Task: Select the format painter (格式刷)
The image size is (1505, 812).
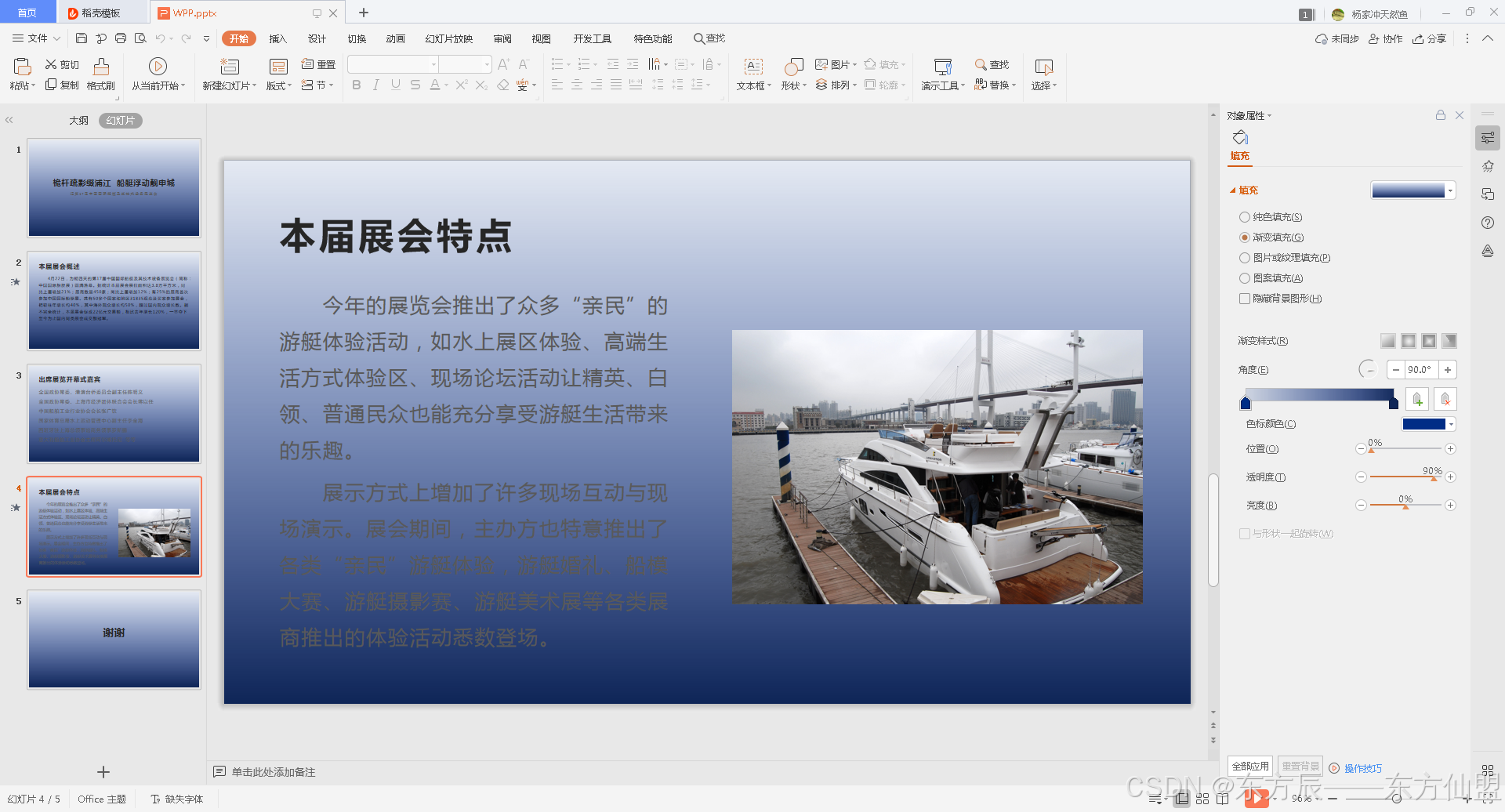Action: pyautogui.click(x=101, y=75)
